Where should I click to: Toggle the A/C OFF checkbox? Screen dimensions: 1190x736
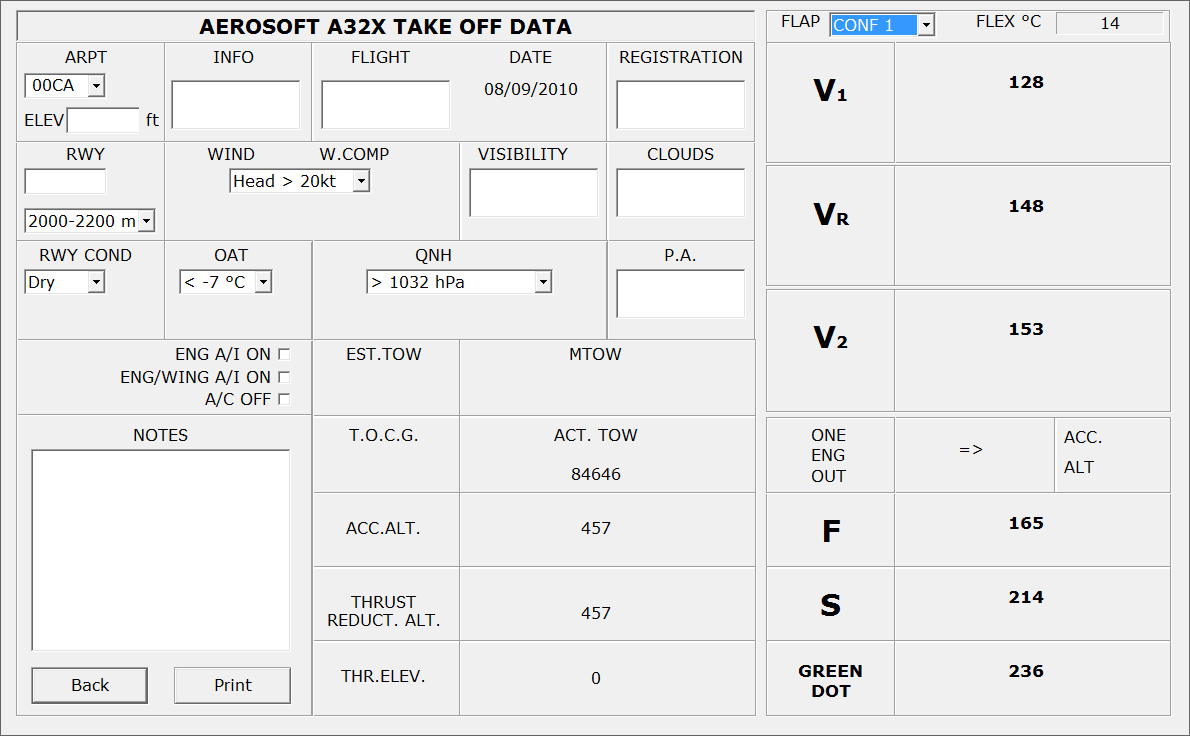284,398
